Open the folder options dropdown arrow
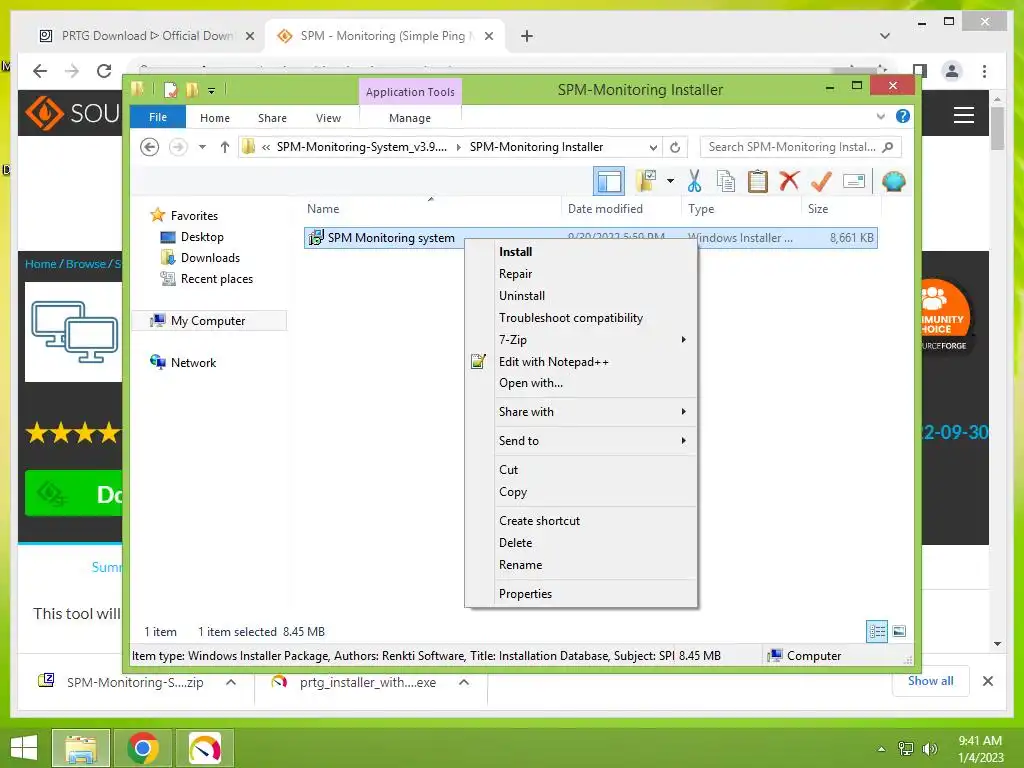Viewport: 1024px width, 768px height. [x=670, y=181]
